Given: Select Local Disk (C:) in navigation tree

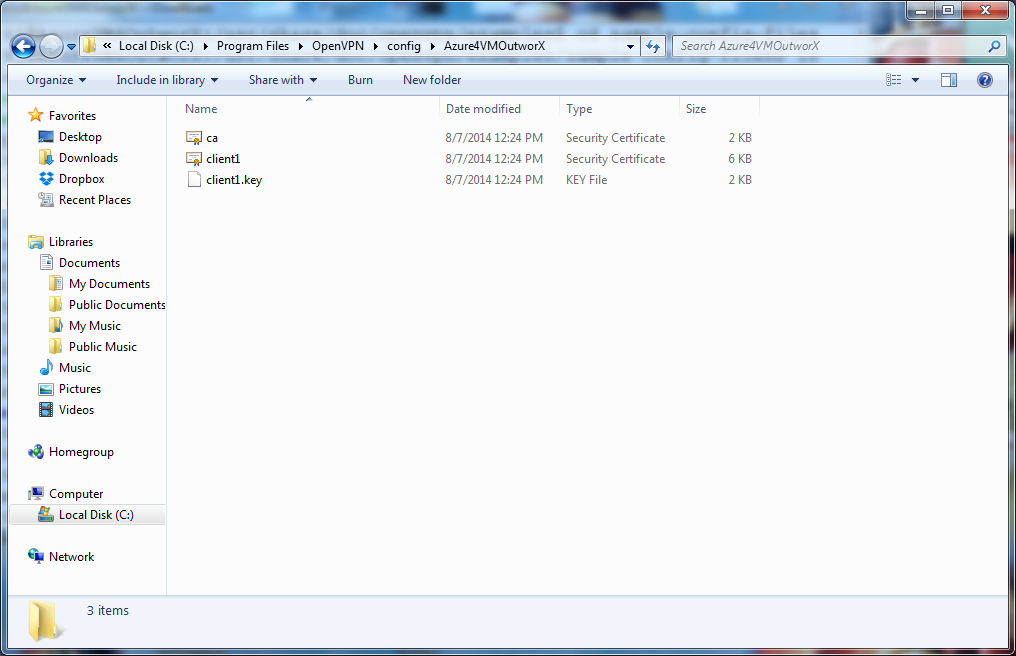Looking at the screenshot, I should tap(95, 515).
